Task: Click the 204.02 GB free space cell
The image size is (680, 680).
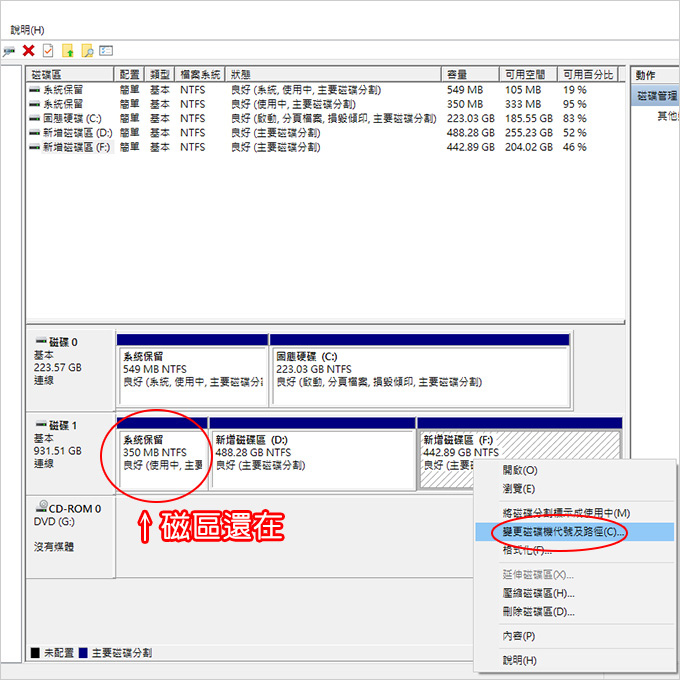Action: pyautogui.click(x=529, y=147)
